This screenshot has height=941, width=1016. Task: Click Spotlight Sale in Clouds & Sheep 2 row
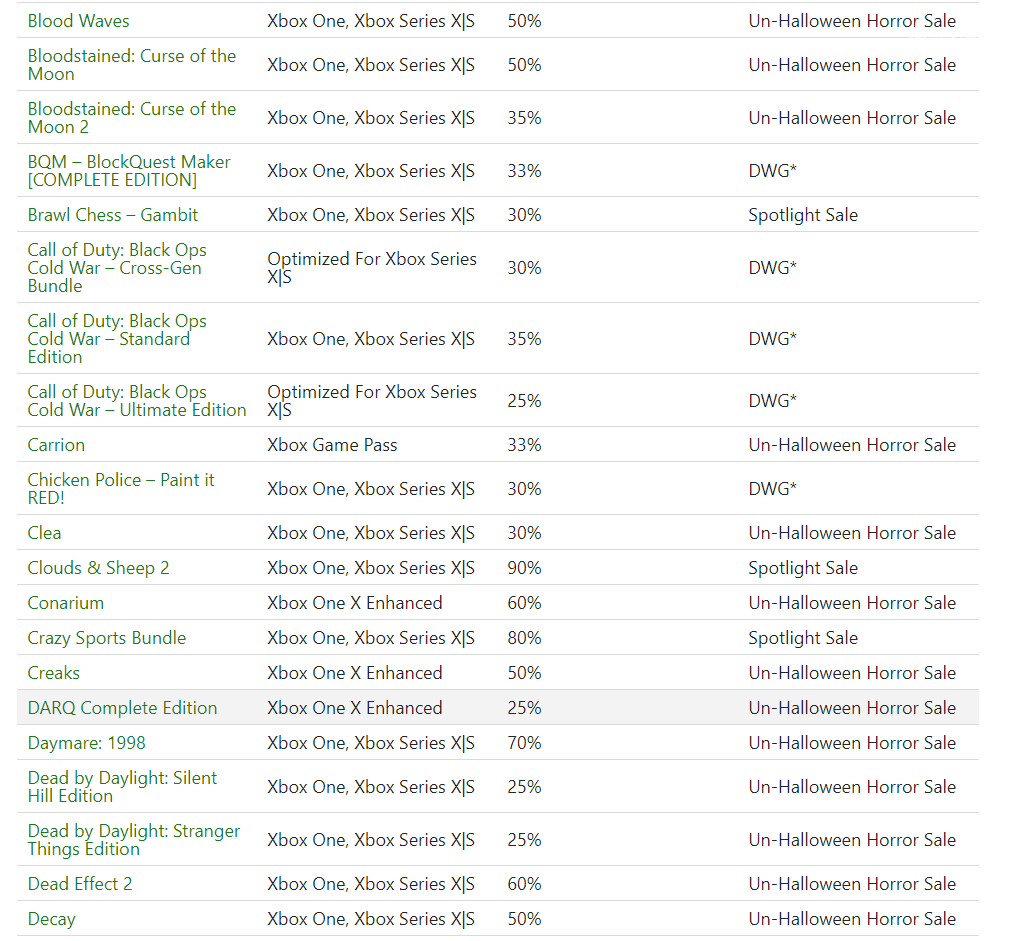pos(803,568)
